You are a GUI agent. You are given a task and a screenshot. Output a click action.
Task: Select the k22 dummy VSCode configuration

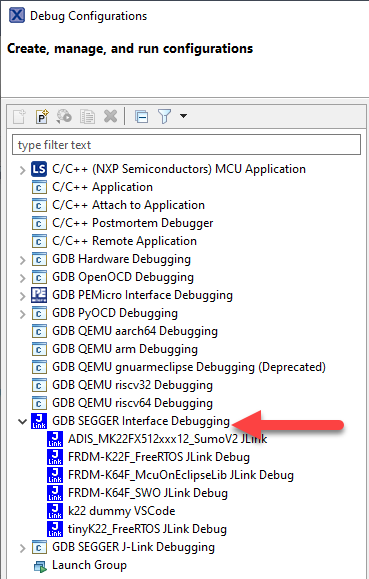point(122,511)
